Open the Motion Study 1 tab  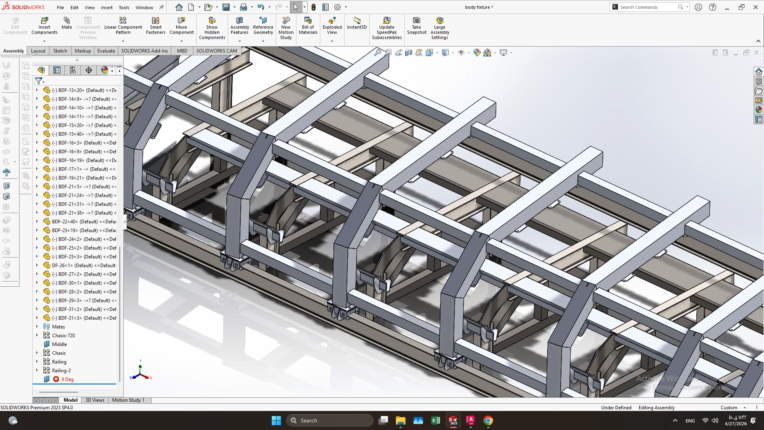pyautogui.click(x=128, y=400)
